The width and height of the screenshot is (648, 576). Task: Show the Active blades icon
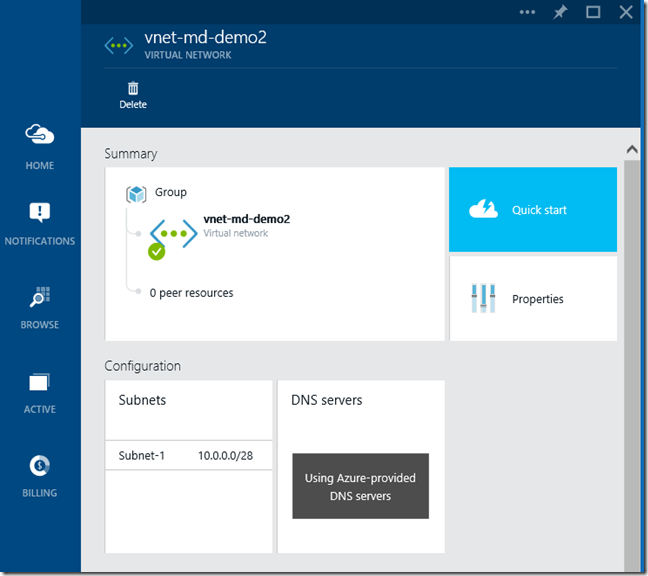click(x=40, y=381)
